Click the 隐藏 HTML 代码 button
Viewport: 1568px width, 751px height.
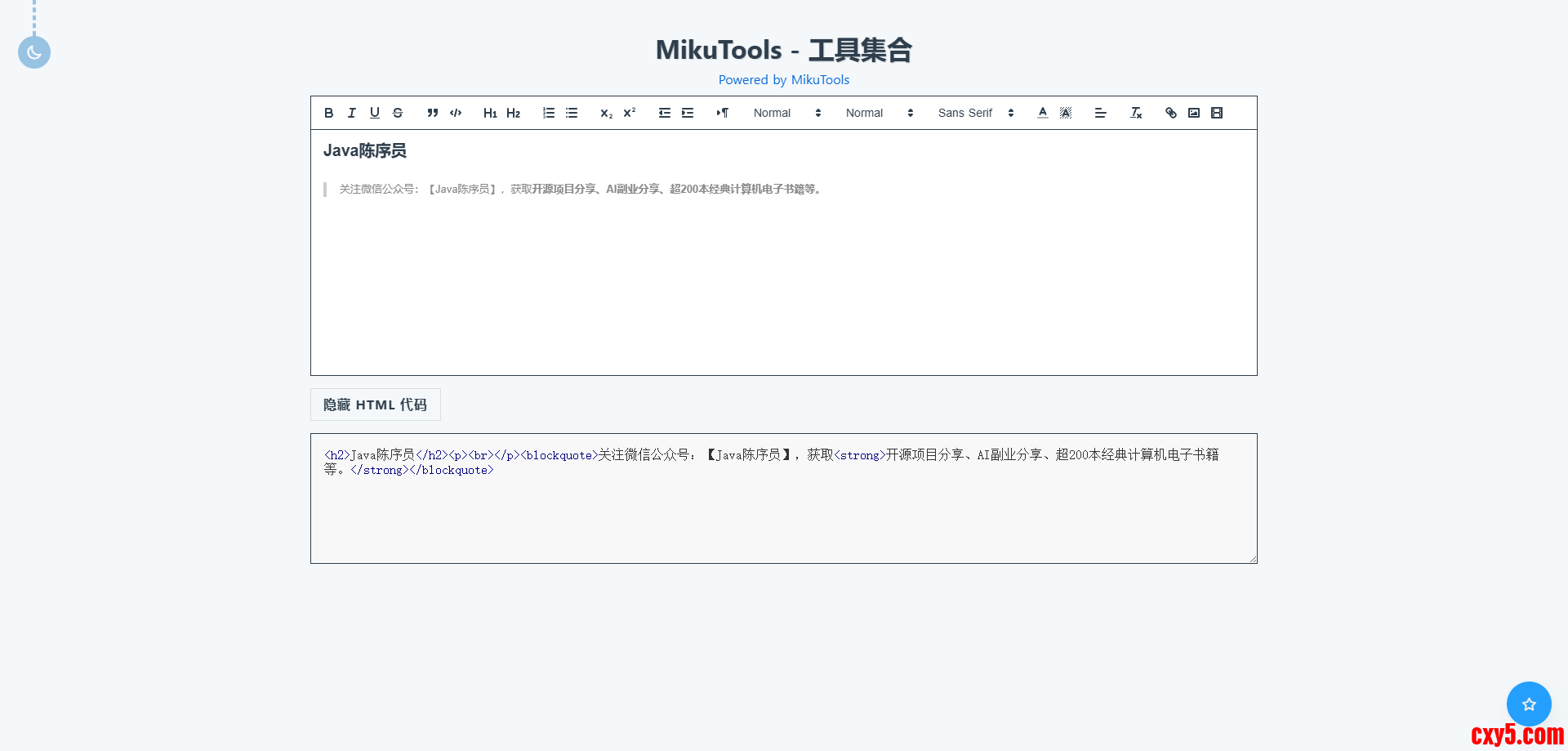click(376, 405)
